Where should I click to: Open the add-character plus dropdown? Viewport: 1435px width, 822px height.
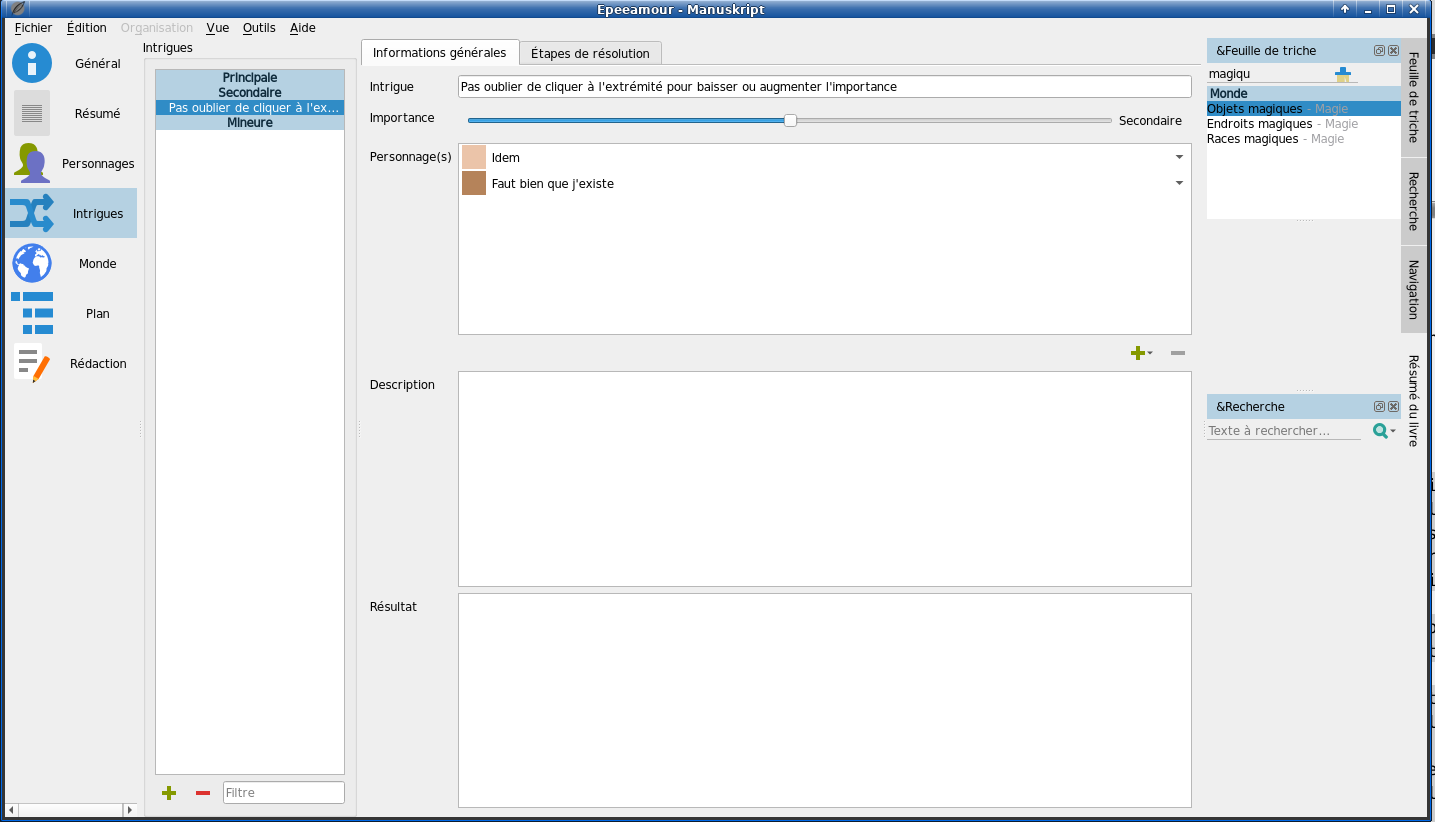coord(1140,353)
